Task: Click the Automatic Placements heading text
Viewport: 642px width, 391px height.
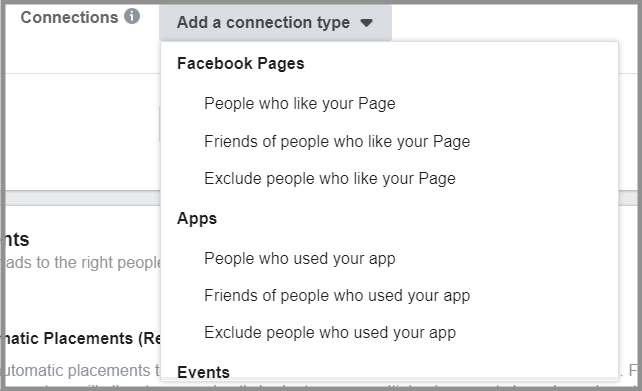Action: [x=82, y=339]
